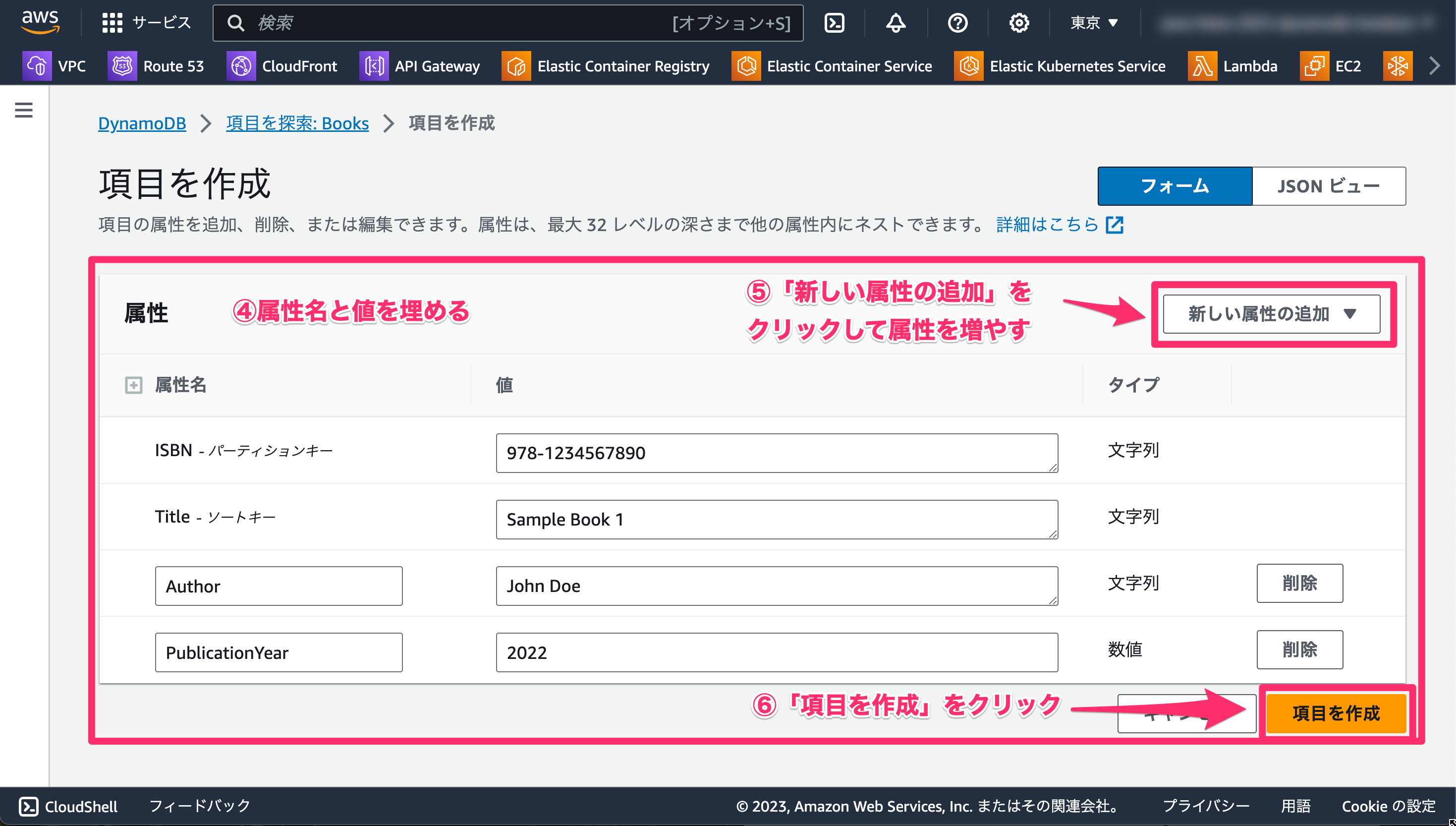This screenshot has width=1456, height=826.
Task: Click ISBN value field 978-1234567890
Action: (777, 453)
